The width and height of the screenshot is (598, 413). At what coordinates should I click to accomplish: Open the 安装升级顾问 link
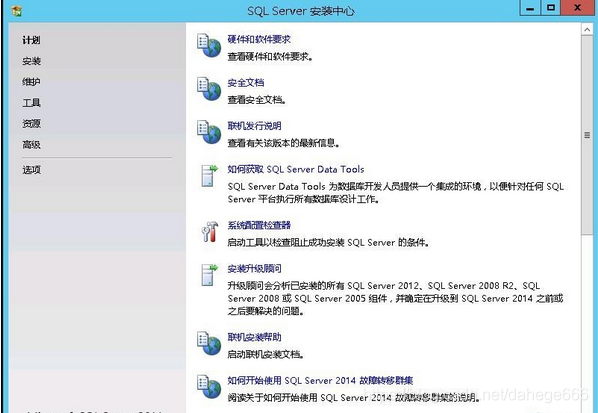(x=254, y=268)
